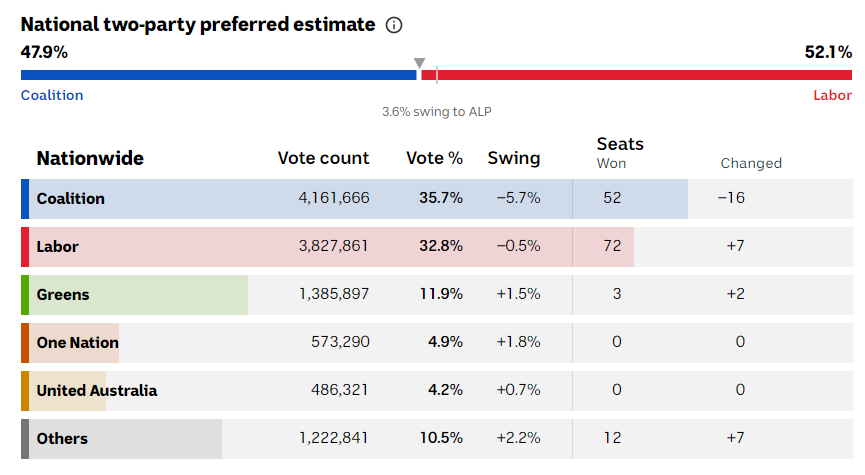This screenshot has height=475, width=865.
Task: Click the Vote % column header
Action: click(x=434, y=158)
